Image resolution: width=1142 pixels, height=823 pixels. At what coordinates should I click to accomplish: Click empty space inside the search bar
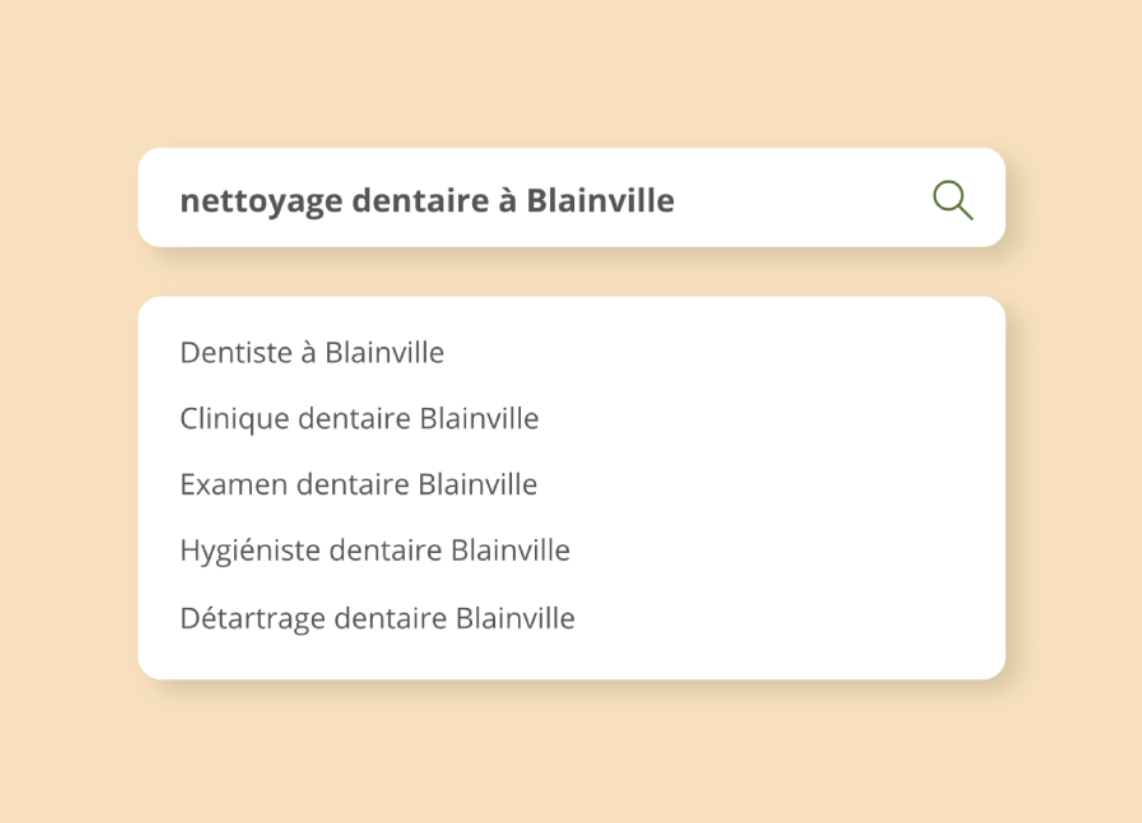point(801,198)
